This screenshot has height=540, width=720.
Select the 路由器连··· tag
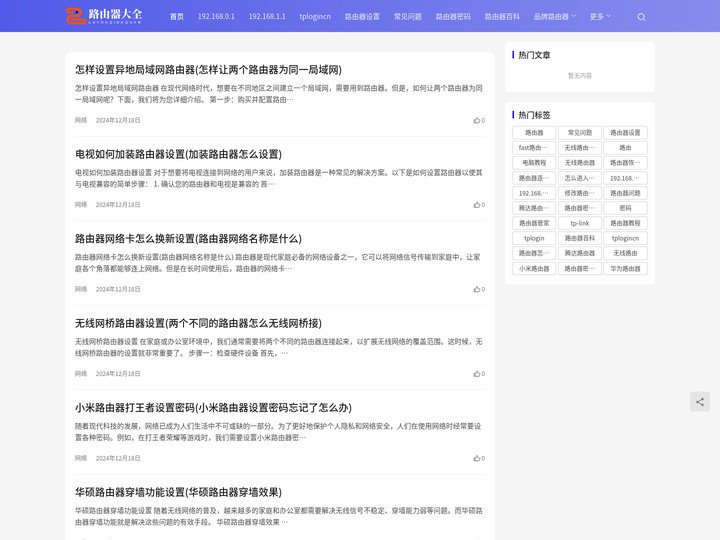(534, 178)
